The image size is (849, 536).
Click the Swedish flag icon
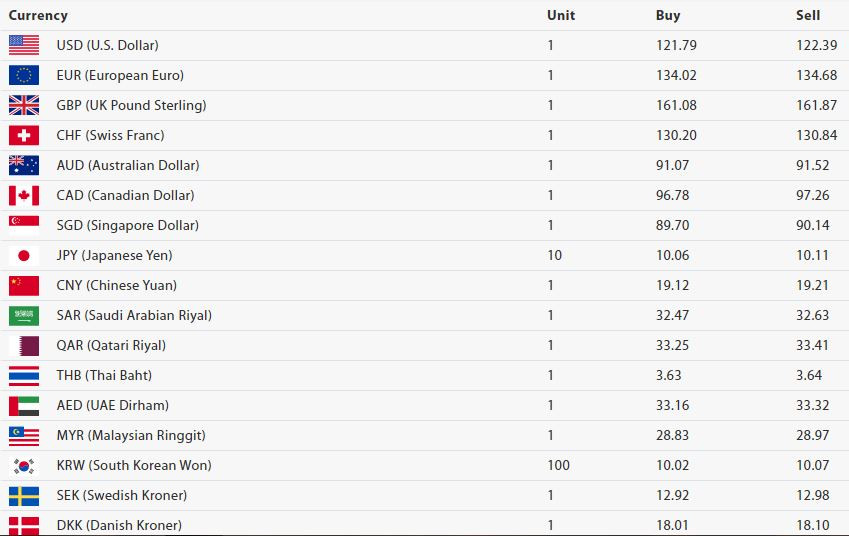(24, 495)
